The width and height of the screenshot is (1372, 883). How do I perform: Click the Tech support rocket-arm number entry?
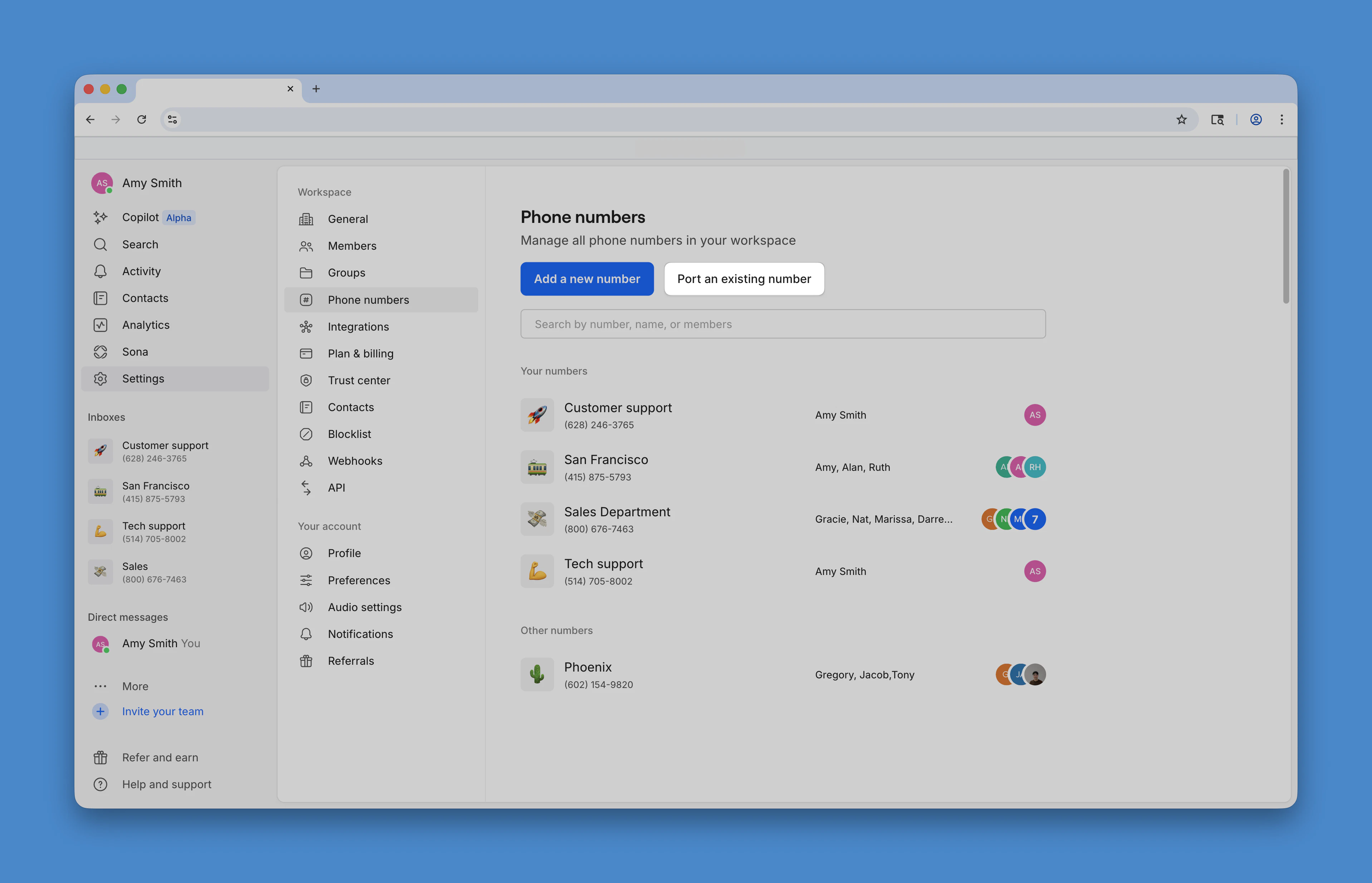[x=783, y=572]
